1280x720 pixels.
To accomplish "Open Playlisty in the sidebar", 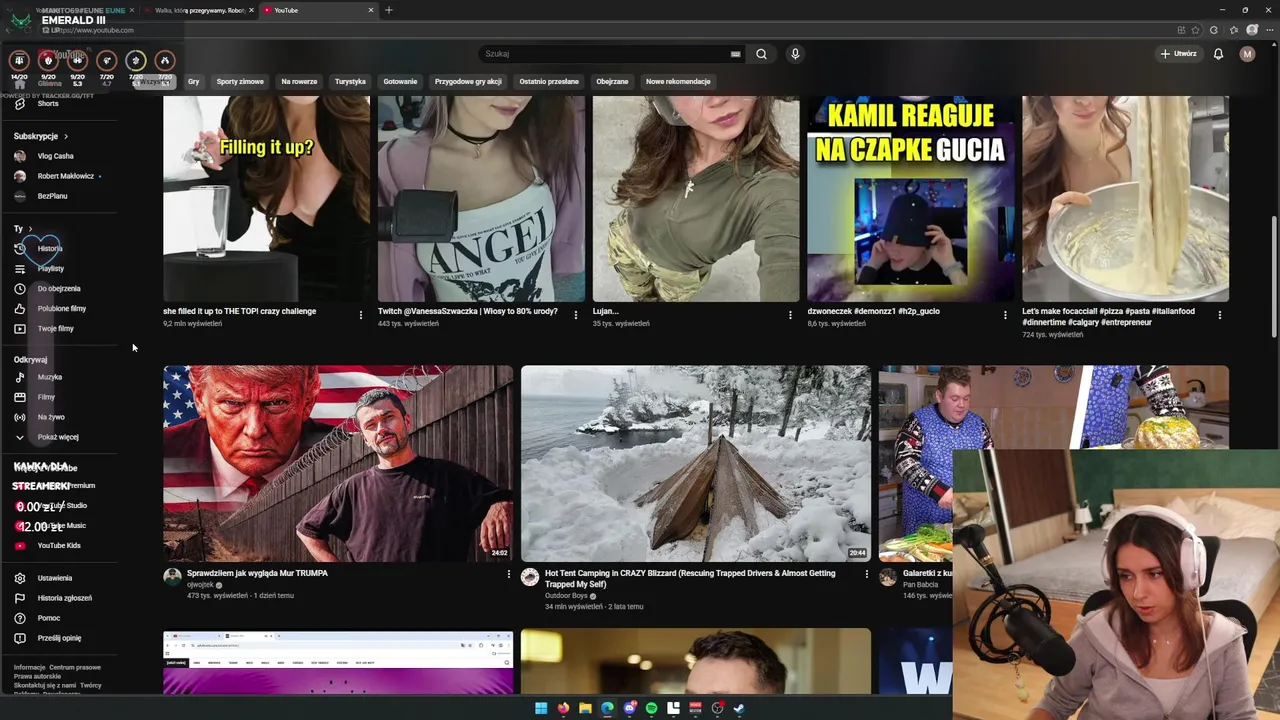I will click(60, 268).
